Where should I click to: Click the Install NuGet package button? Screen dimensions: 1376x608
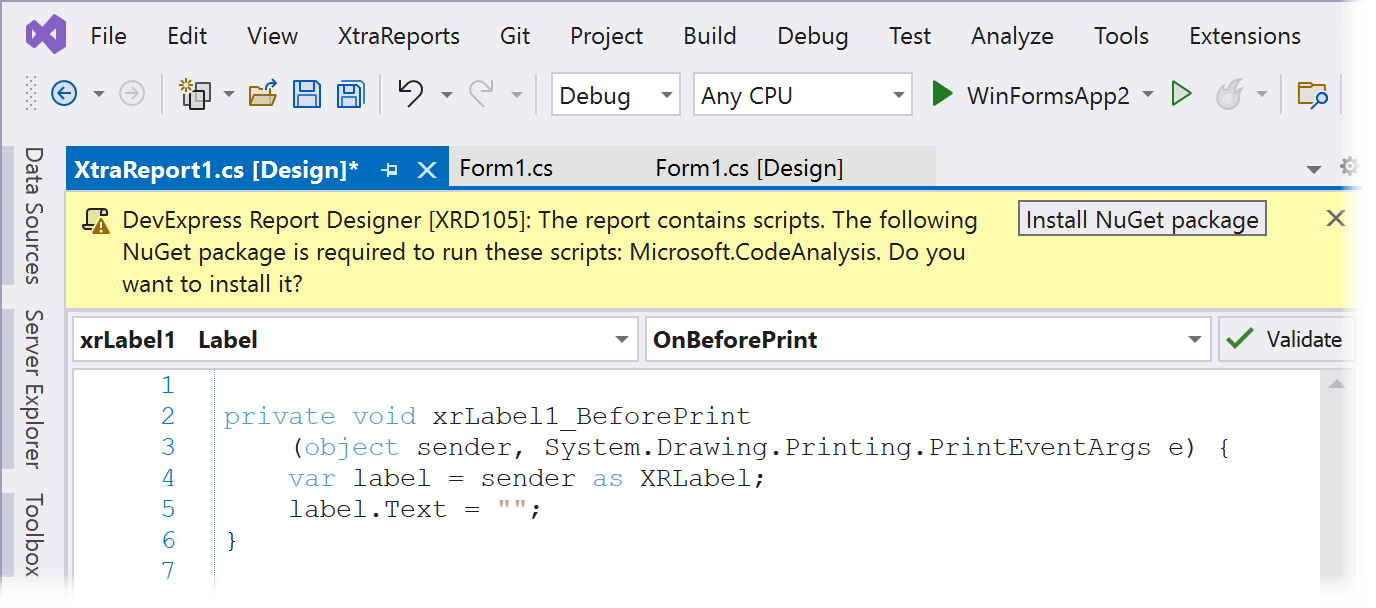[1142, 219]
